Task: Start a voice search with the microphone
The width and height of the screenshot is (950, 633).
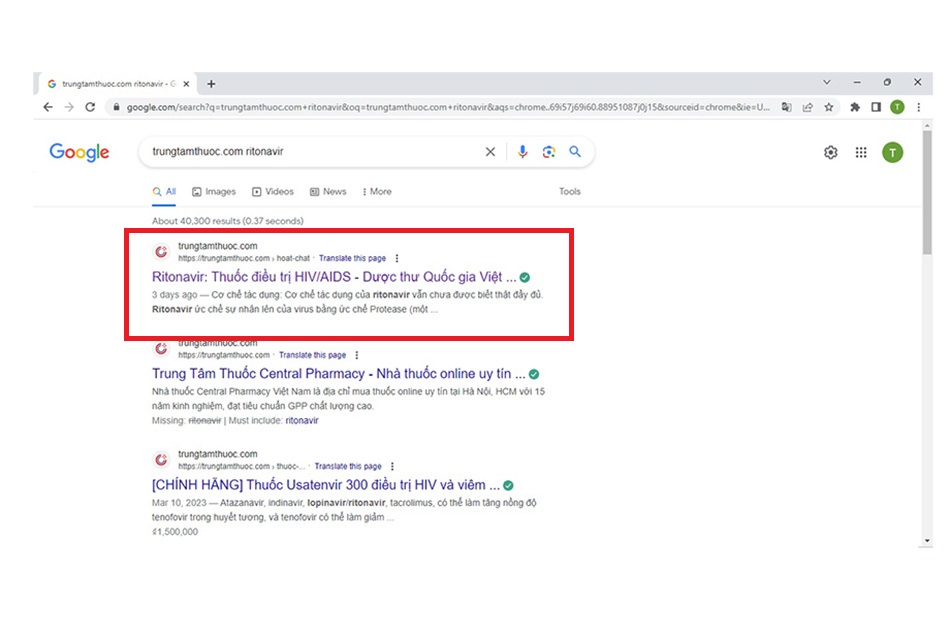Action: (522, 151)
